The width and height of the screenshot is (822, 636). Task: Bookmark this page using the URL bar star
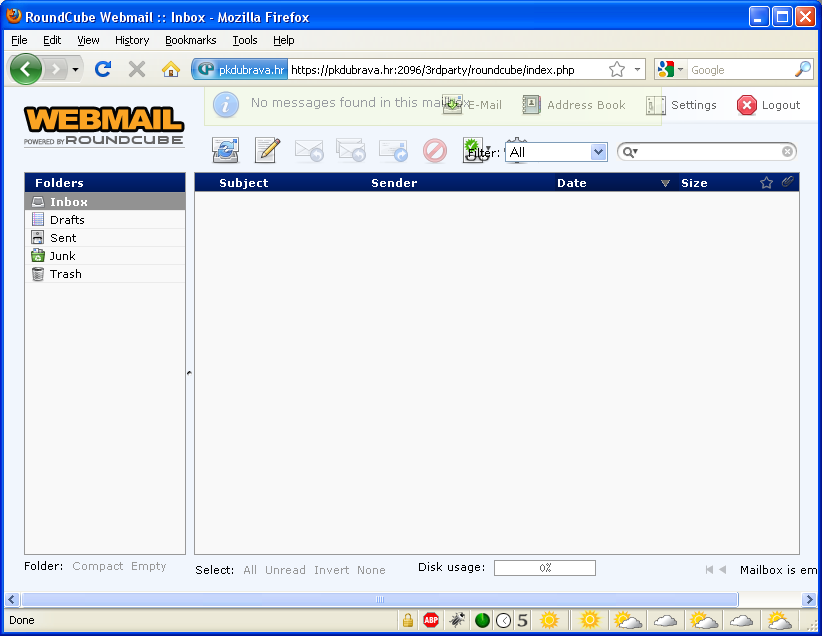pyautogui.click(x=617, y=69)
